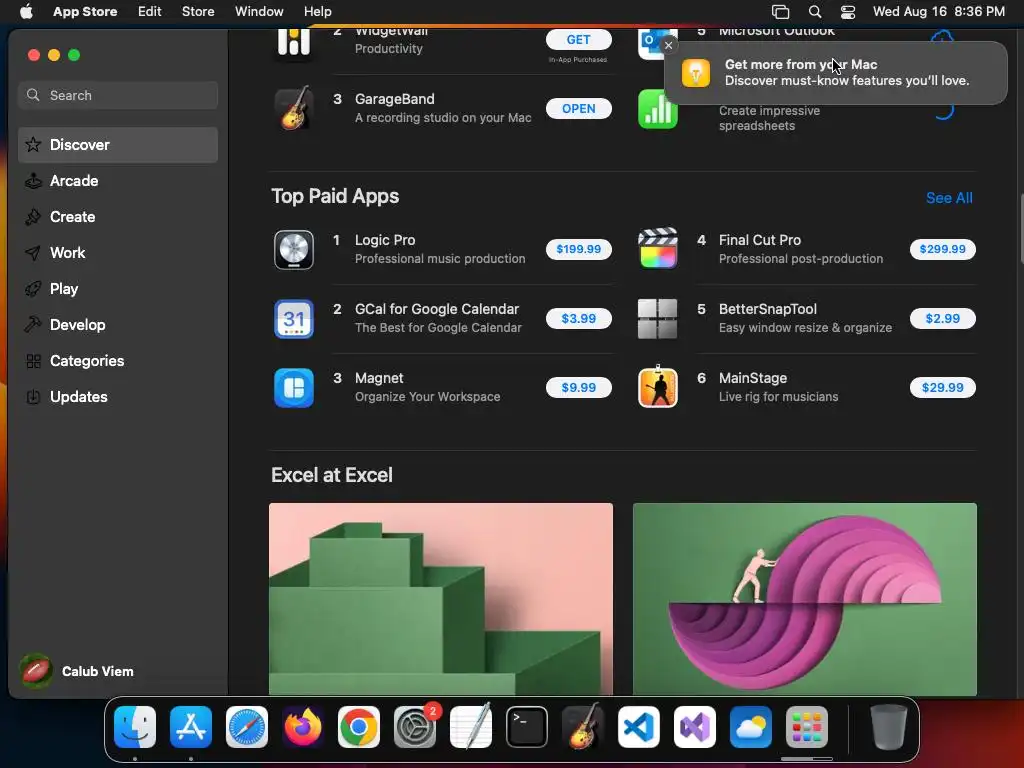The image size is (1024, 768).
Task: Go to the Play section
Action: click(x=118, y=289)
